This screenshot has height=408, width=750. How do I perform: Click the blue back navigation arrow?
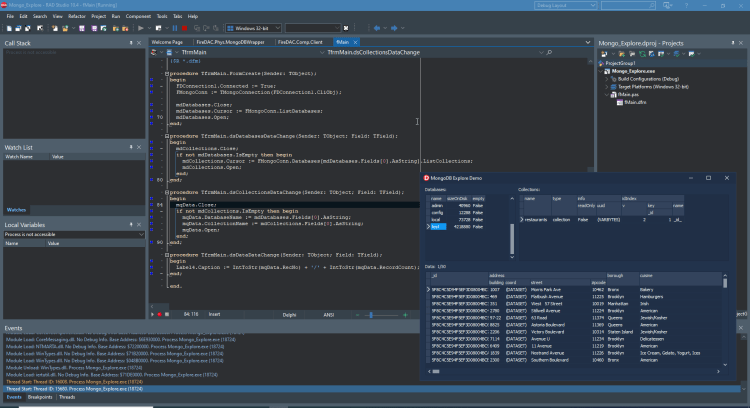(377, 28)
